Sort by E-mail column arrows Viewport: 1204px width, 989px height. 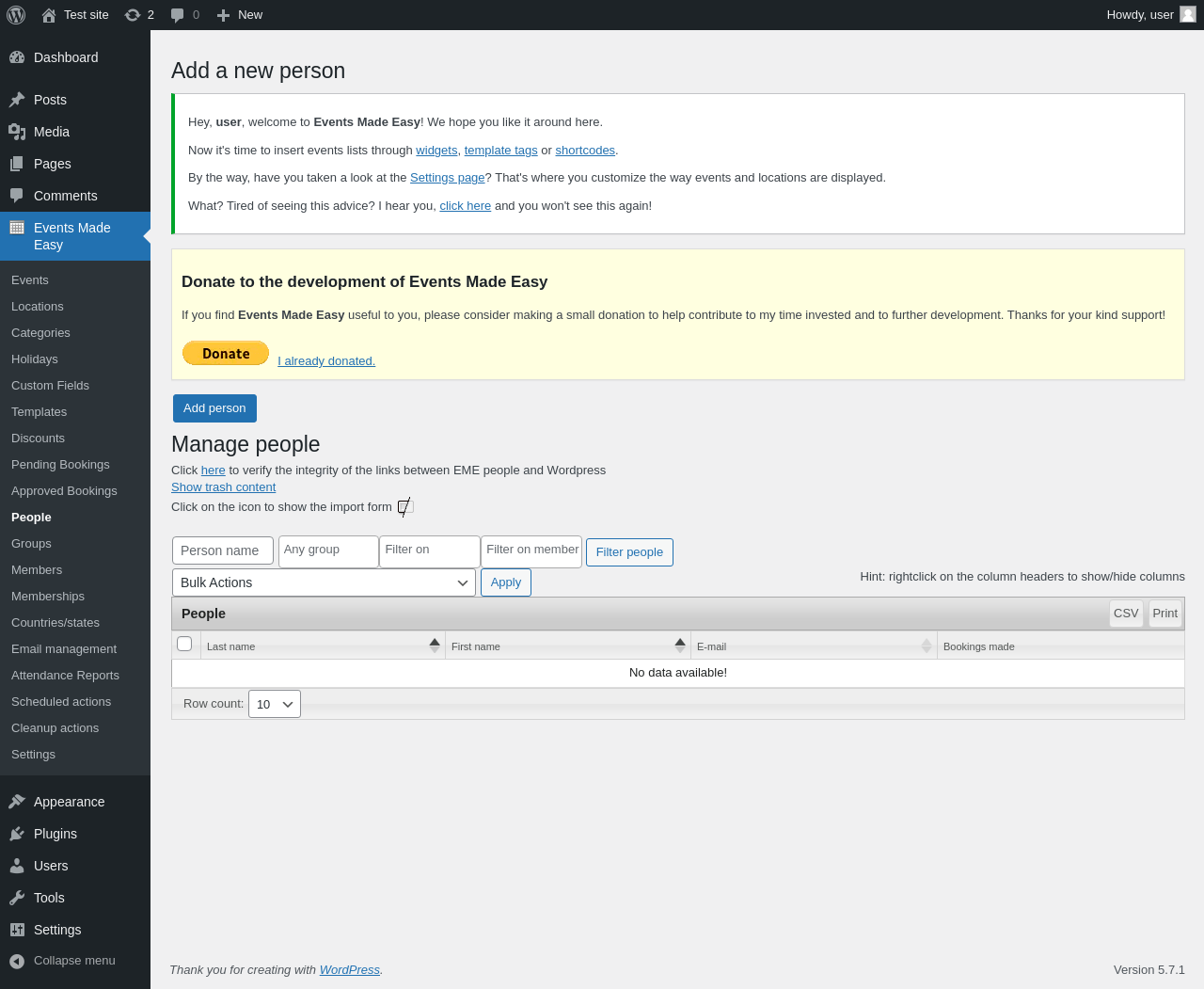(927, 646)
